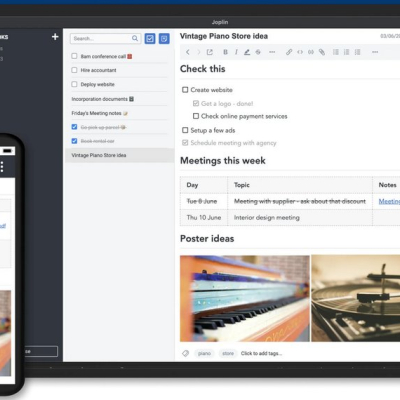Click the Search notes field
Image resolution: width=400 pixels, height=400 pixels.
[105, 39]
